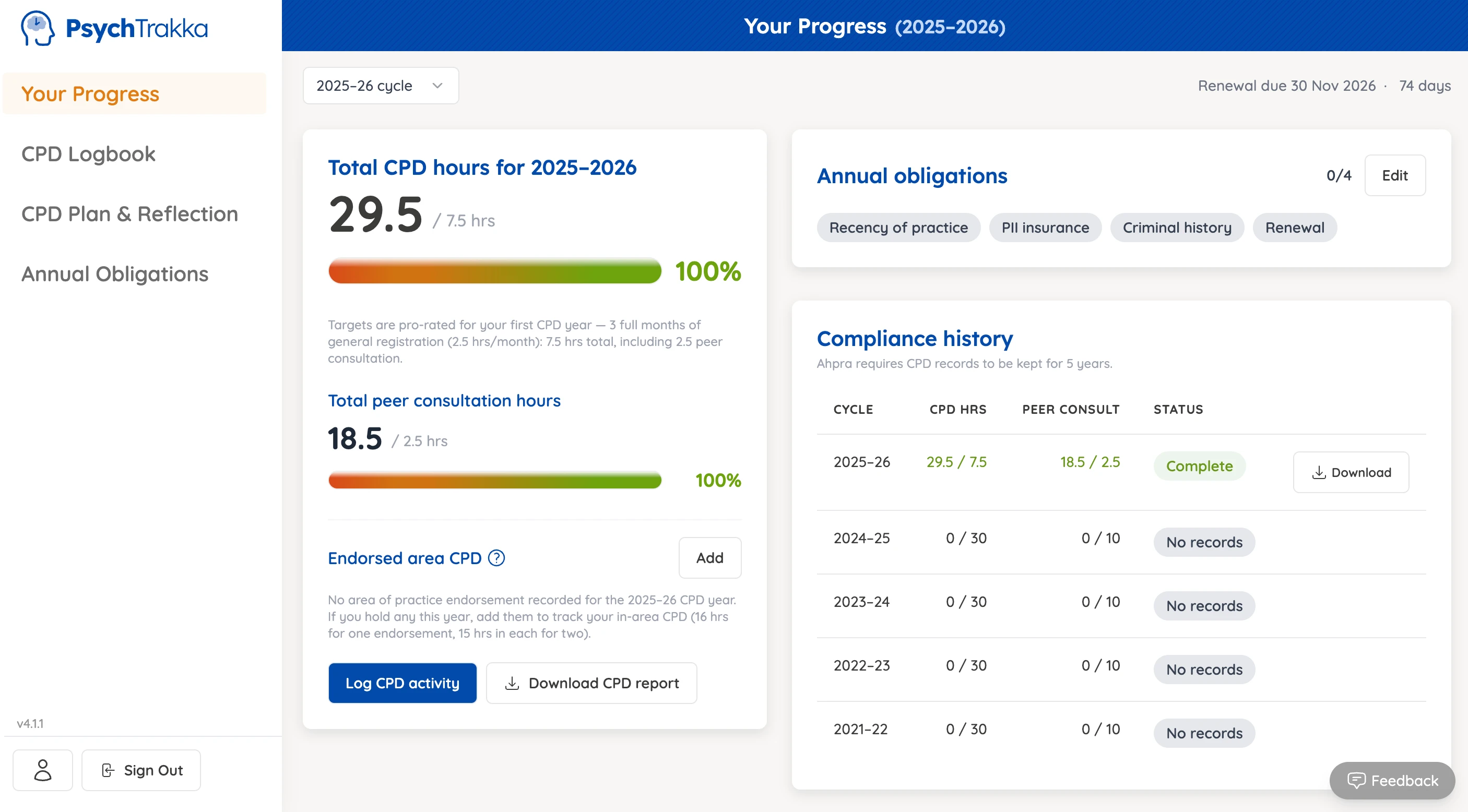Click the Sign Out button
The image size is (1468, 812).
click(x=141, y=770)
